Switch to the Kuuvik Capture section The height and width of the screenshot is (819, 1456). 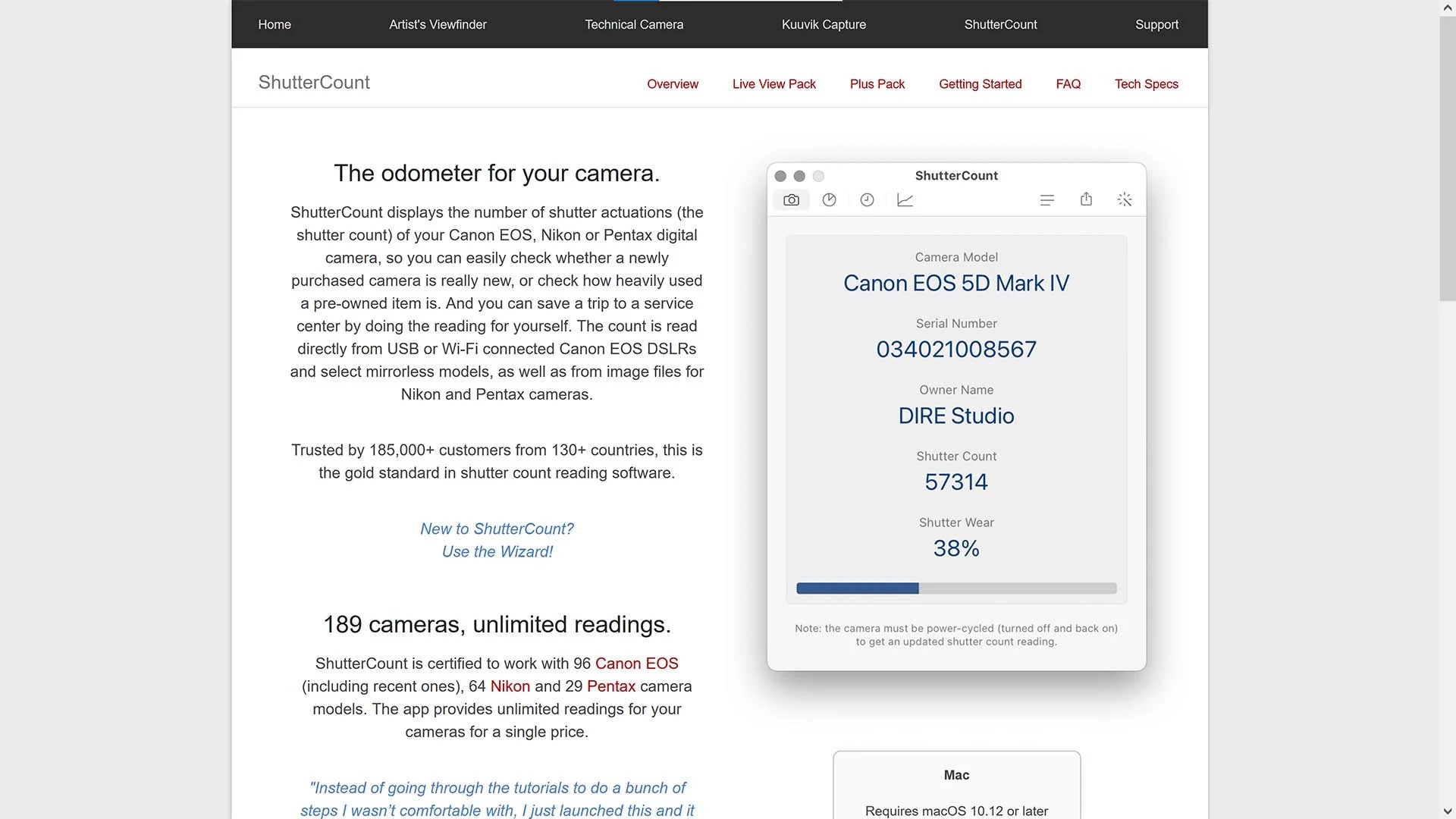click(x=823, y=24)
